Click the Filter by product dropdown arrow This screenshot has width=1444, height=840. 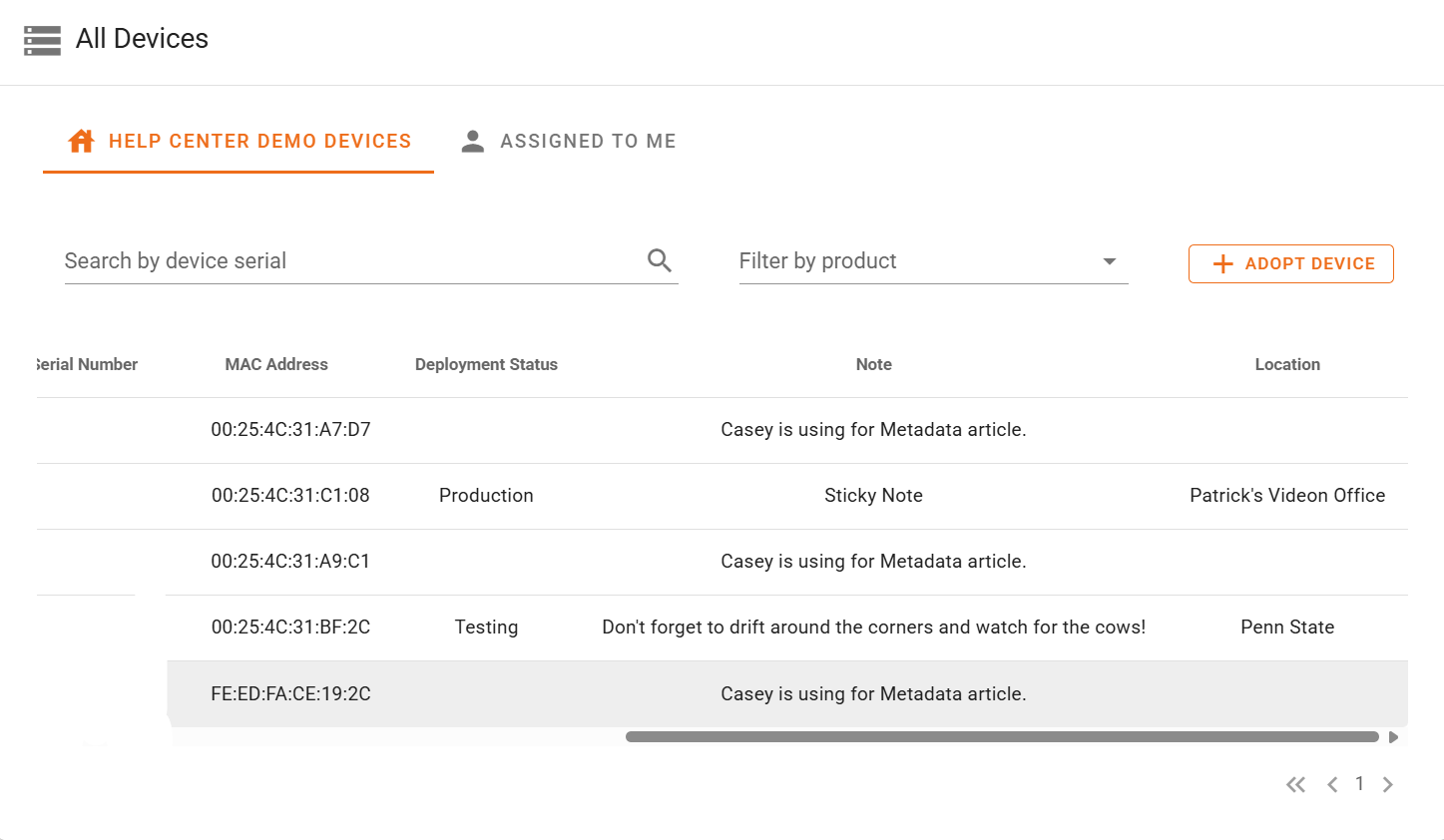(1109, 261)
